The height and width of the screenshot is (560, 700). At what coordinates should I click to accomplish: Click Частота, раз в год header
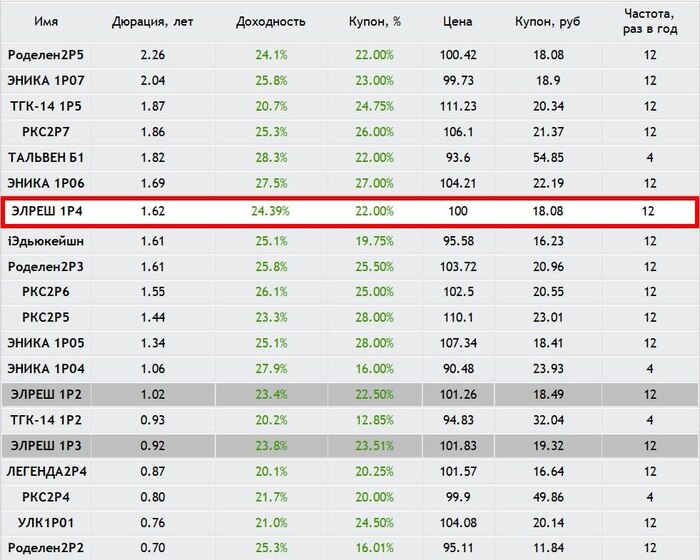(650, 21)
